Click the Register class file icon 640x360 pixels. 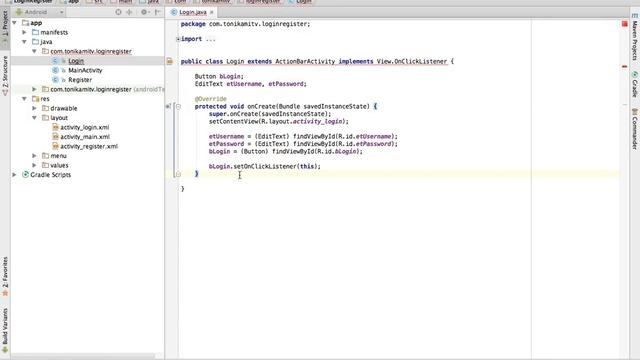[x=56, y=80]
